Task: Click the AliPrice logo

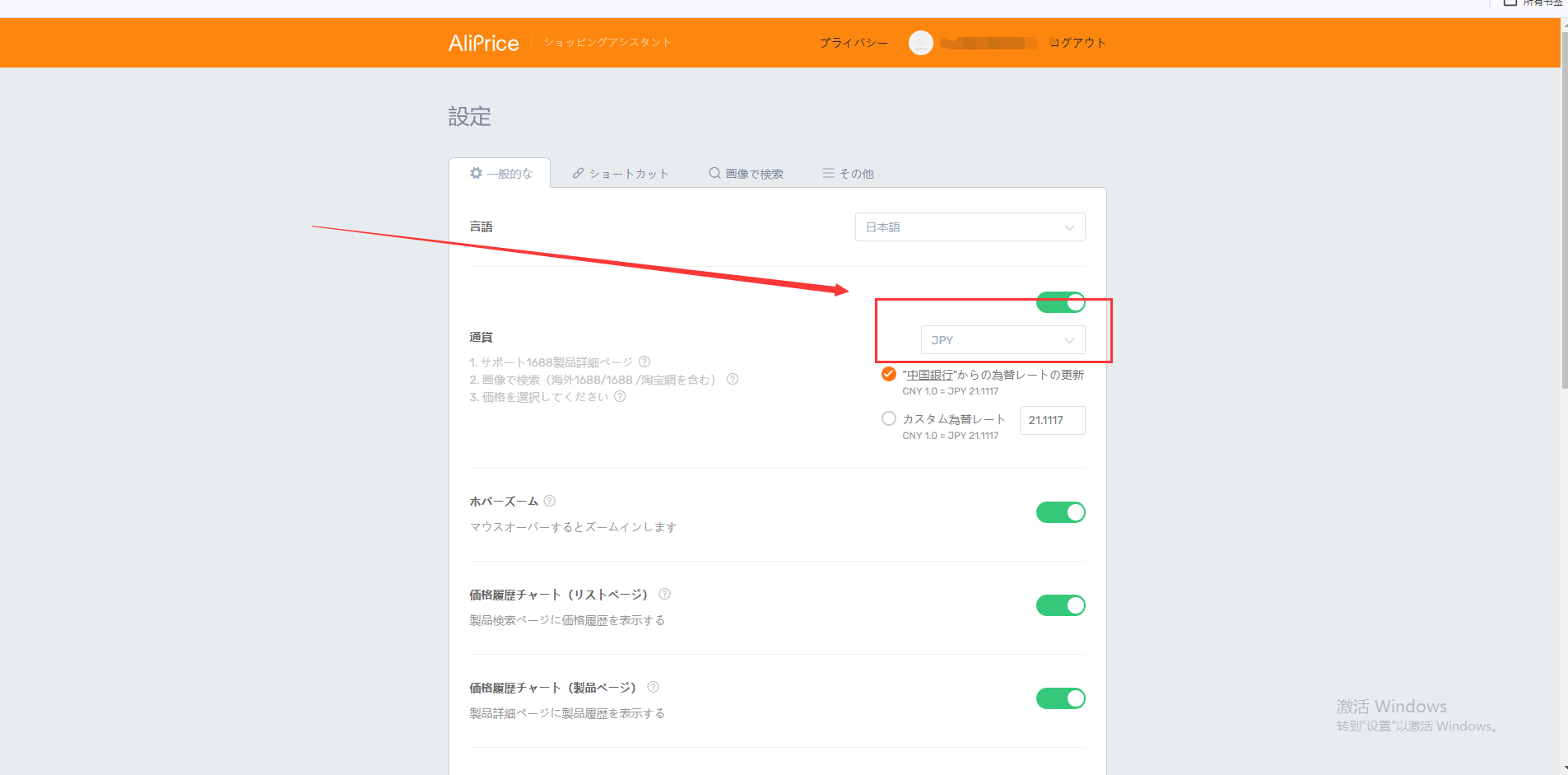Action: [483, 43]
